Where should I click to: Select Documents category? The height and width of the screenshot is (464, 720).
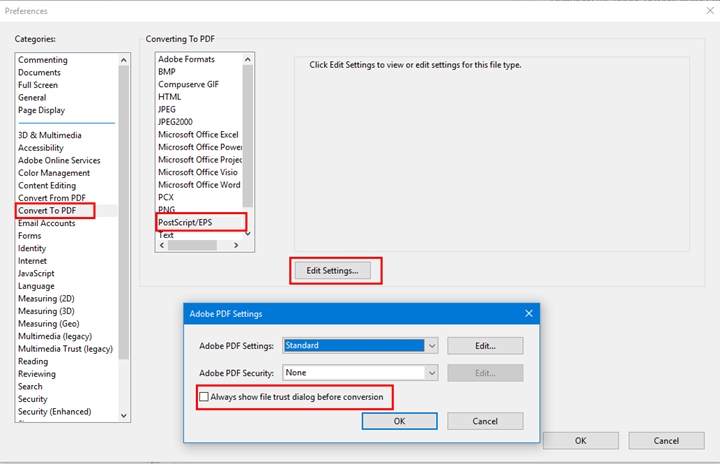[x=39, y=72]
